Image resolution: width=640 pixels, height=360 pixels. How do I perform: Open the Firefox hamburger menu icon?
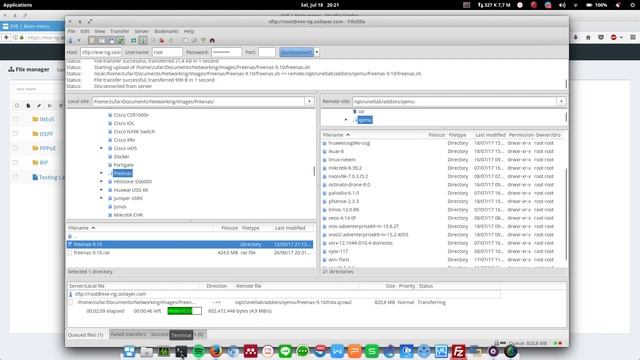633,37
